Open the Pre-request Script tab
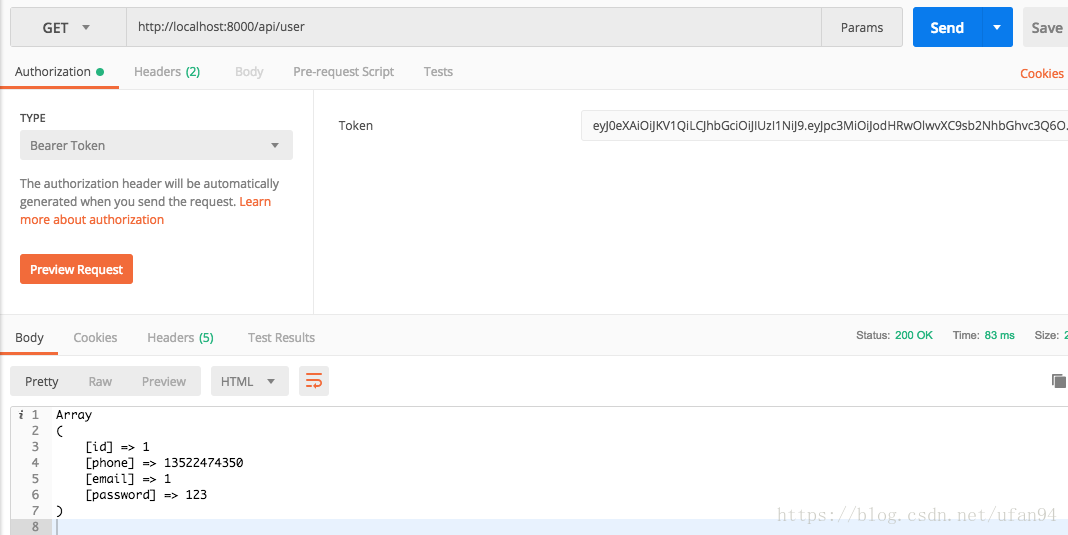 pyautogui.click(x=343, y=72)
